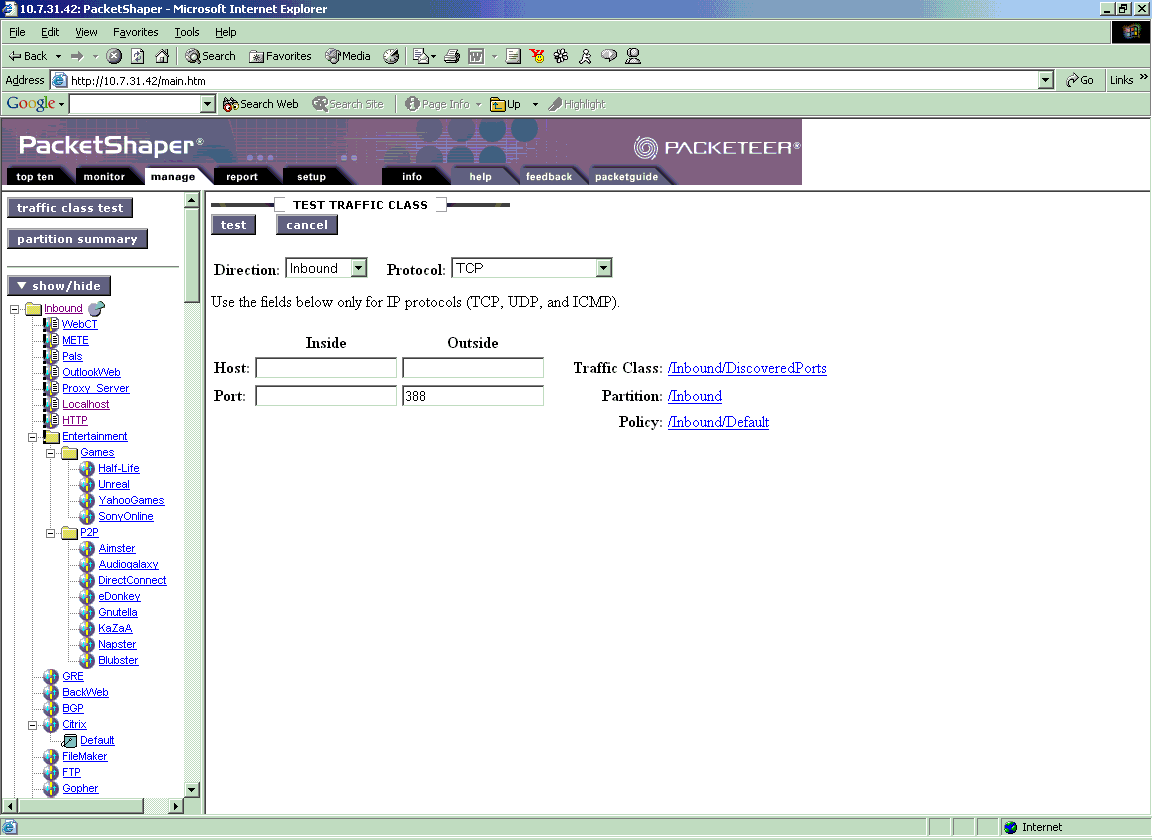This screenshot has width=1152, height=840.
Task: Click the Stop loading icon
Action: 114,56
